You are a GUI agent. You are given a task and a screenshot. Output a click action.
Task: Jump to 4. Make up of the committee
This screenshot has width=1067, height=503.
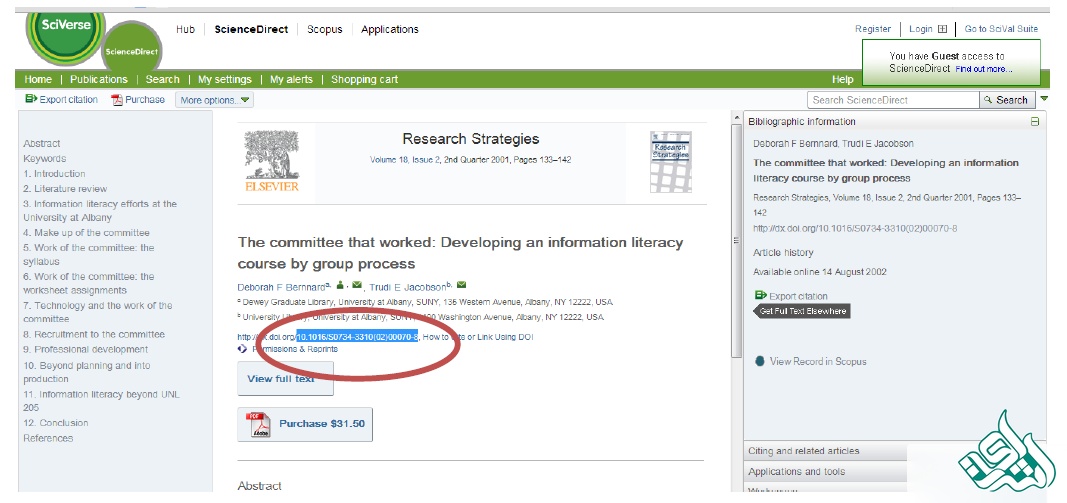[86, 233]
